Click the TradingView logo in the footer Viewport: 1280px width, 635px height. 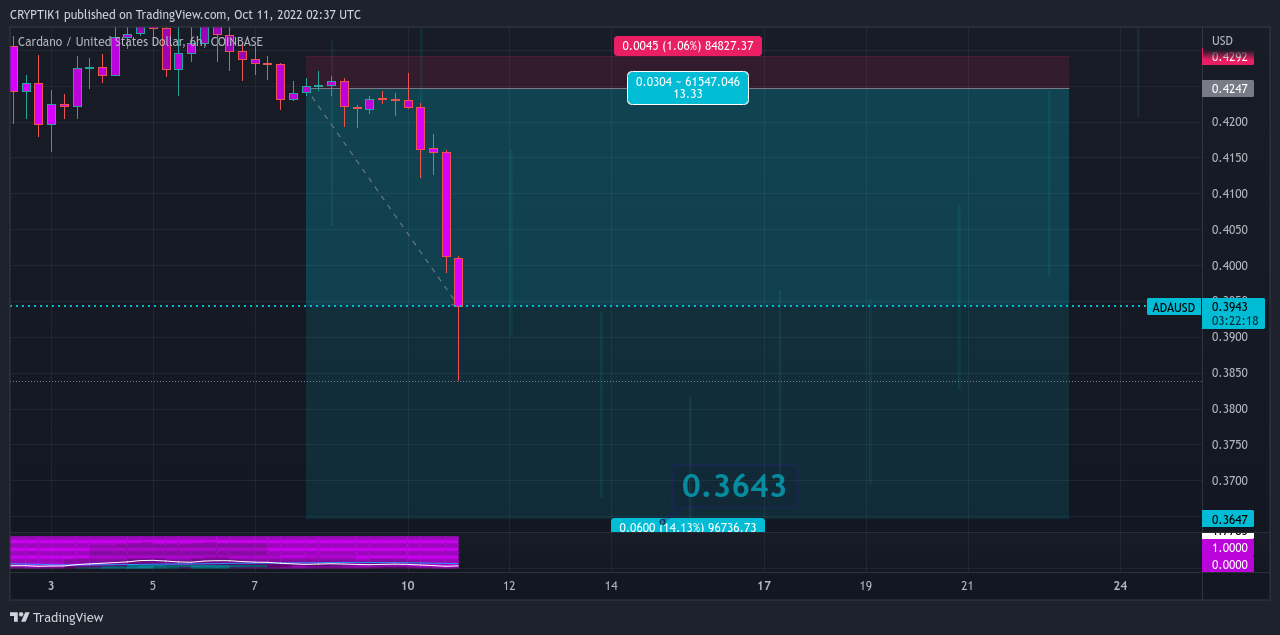[57, 617]
